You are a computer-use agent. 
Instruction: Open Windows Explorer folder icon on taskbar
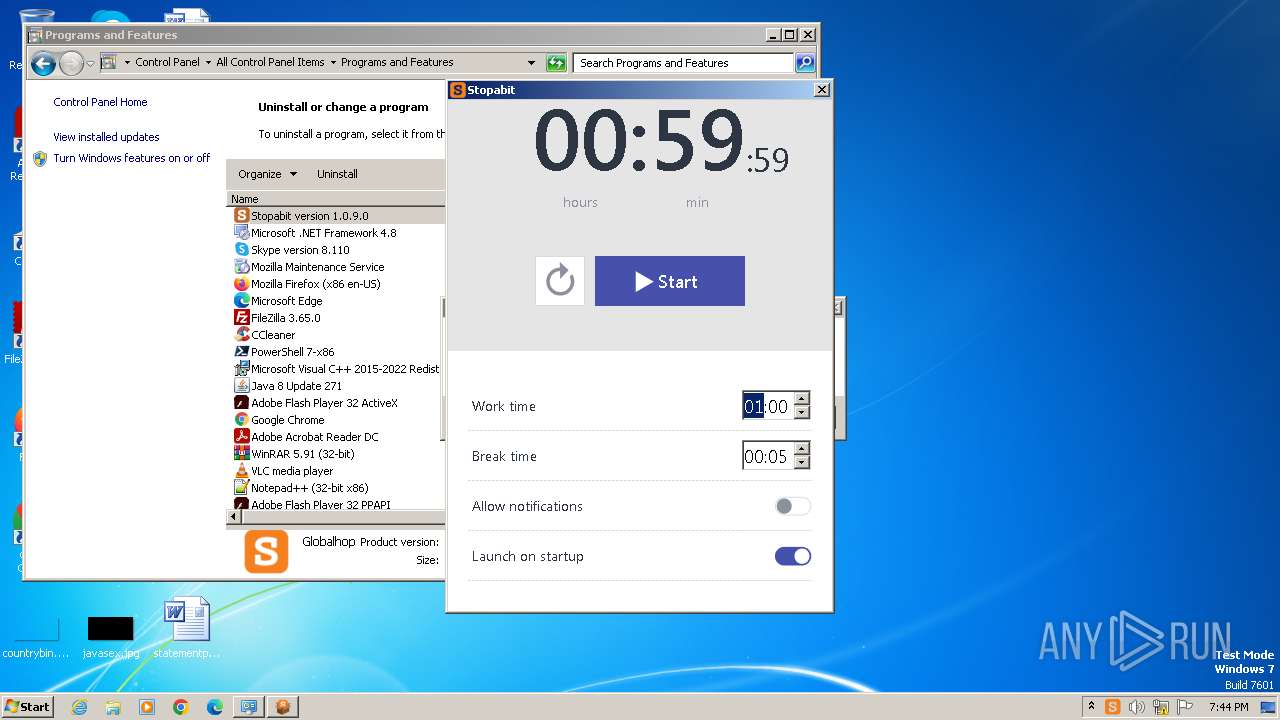pos(113,707)
